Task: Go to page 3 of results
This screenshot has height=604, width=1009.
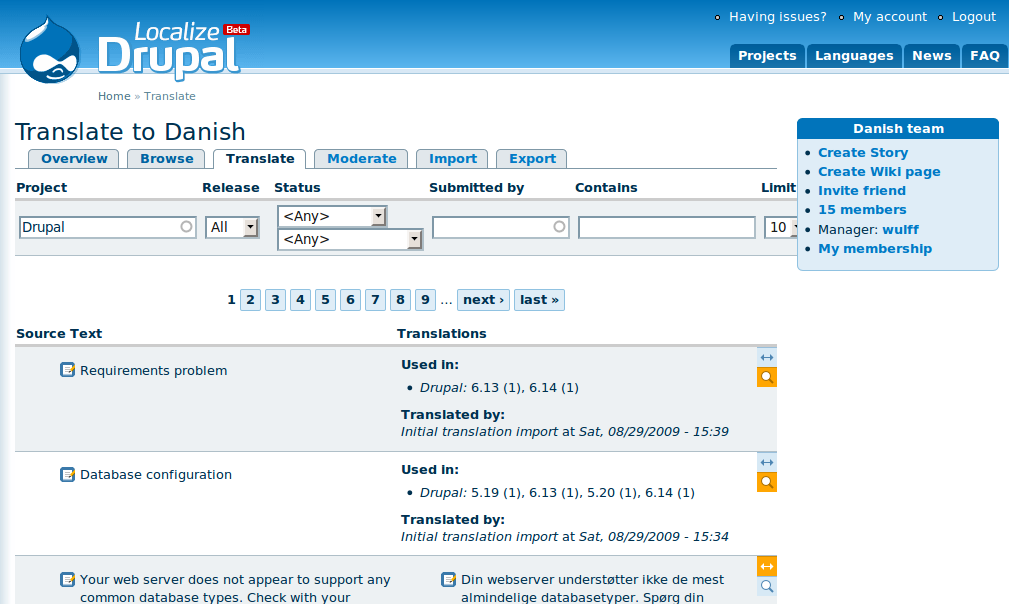Action: [275, 300]
